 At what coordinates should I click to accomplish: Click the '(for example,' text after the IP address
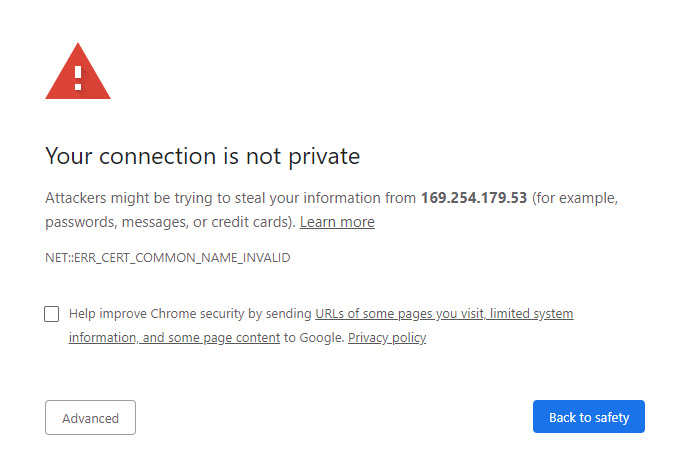point(574,198)
